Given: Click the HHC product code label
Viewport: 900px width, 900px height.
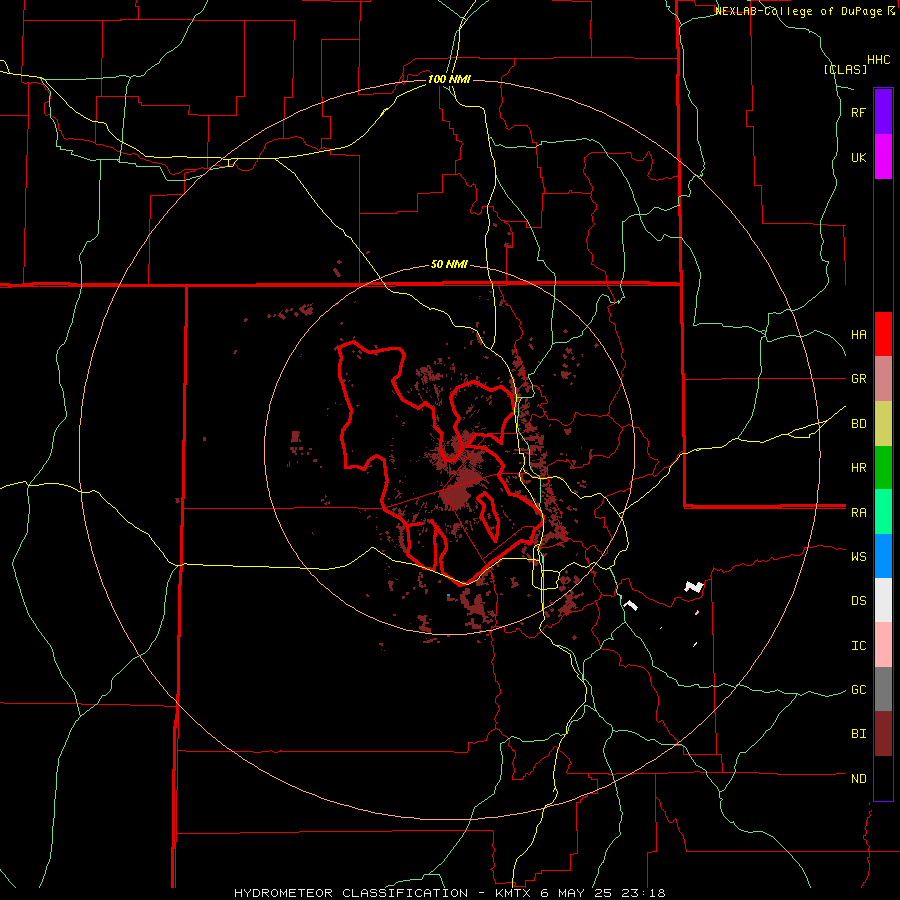Looking at the screenshot, I should coord(878,60).
